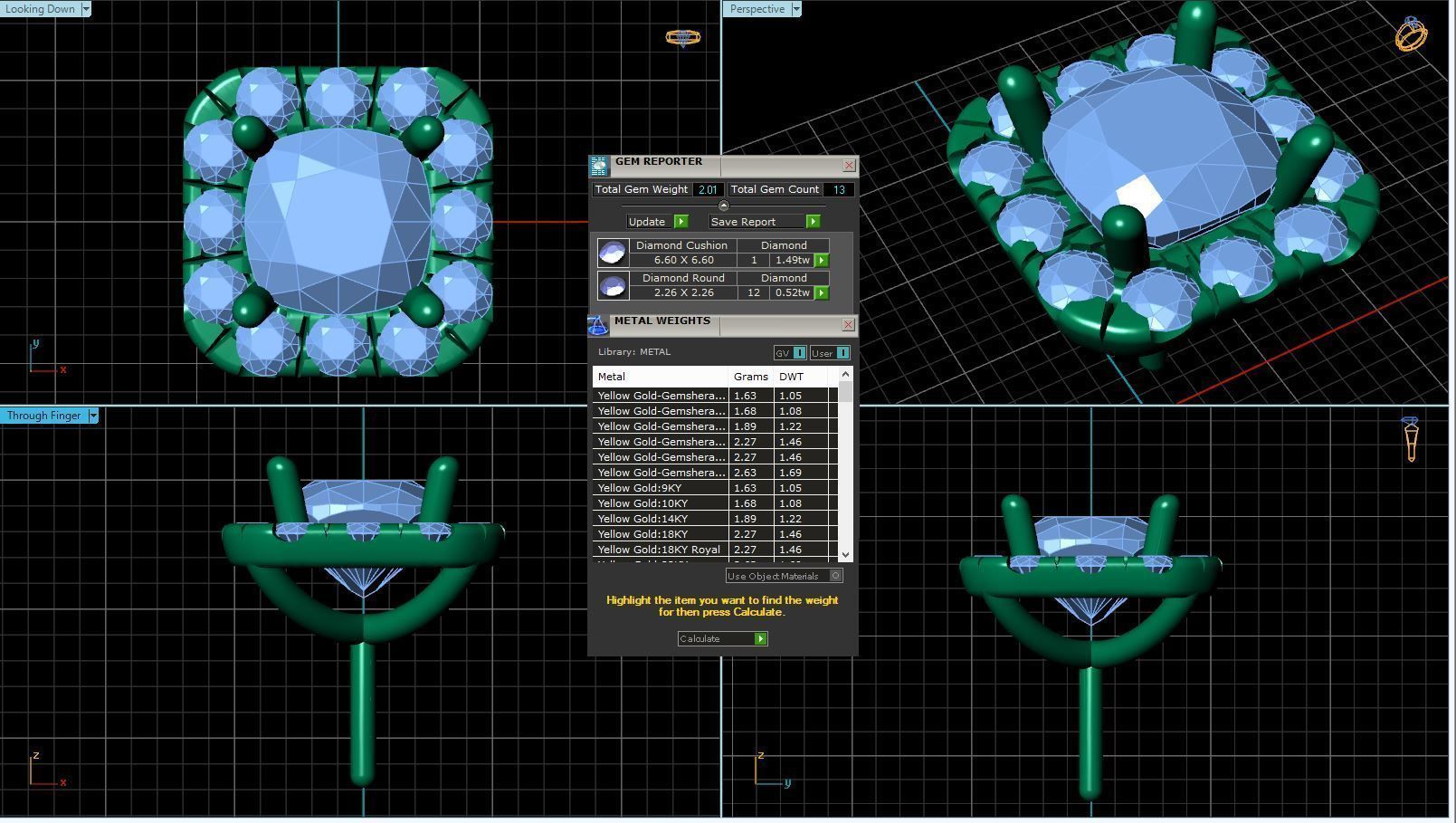
Task: Click green arrow next to 1.49tw
Action: click(x=822, y=261)
